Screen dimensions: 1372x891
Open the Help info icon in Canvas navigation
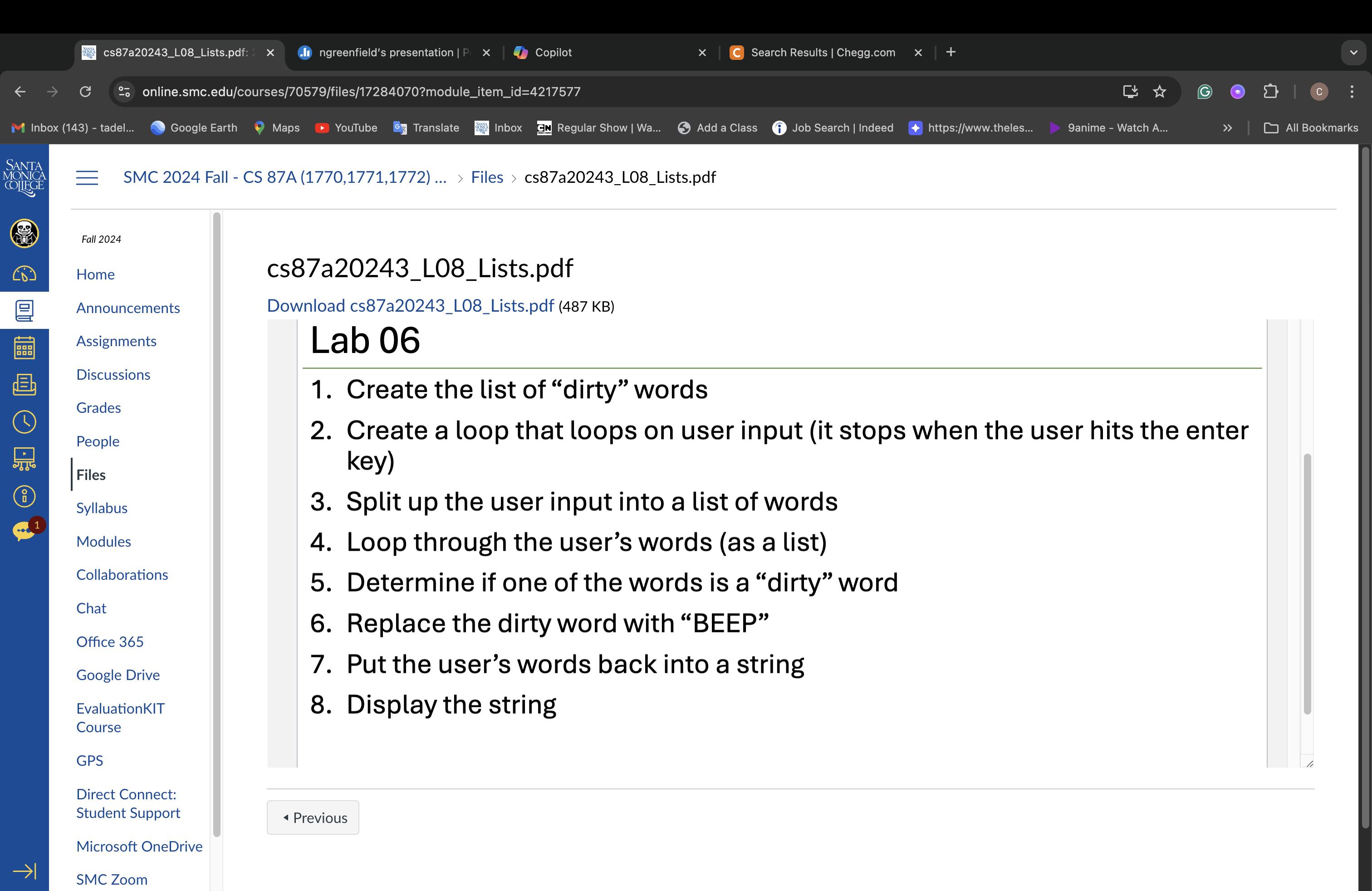tap(24, 496)
